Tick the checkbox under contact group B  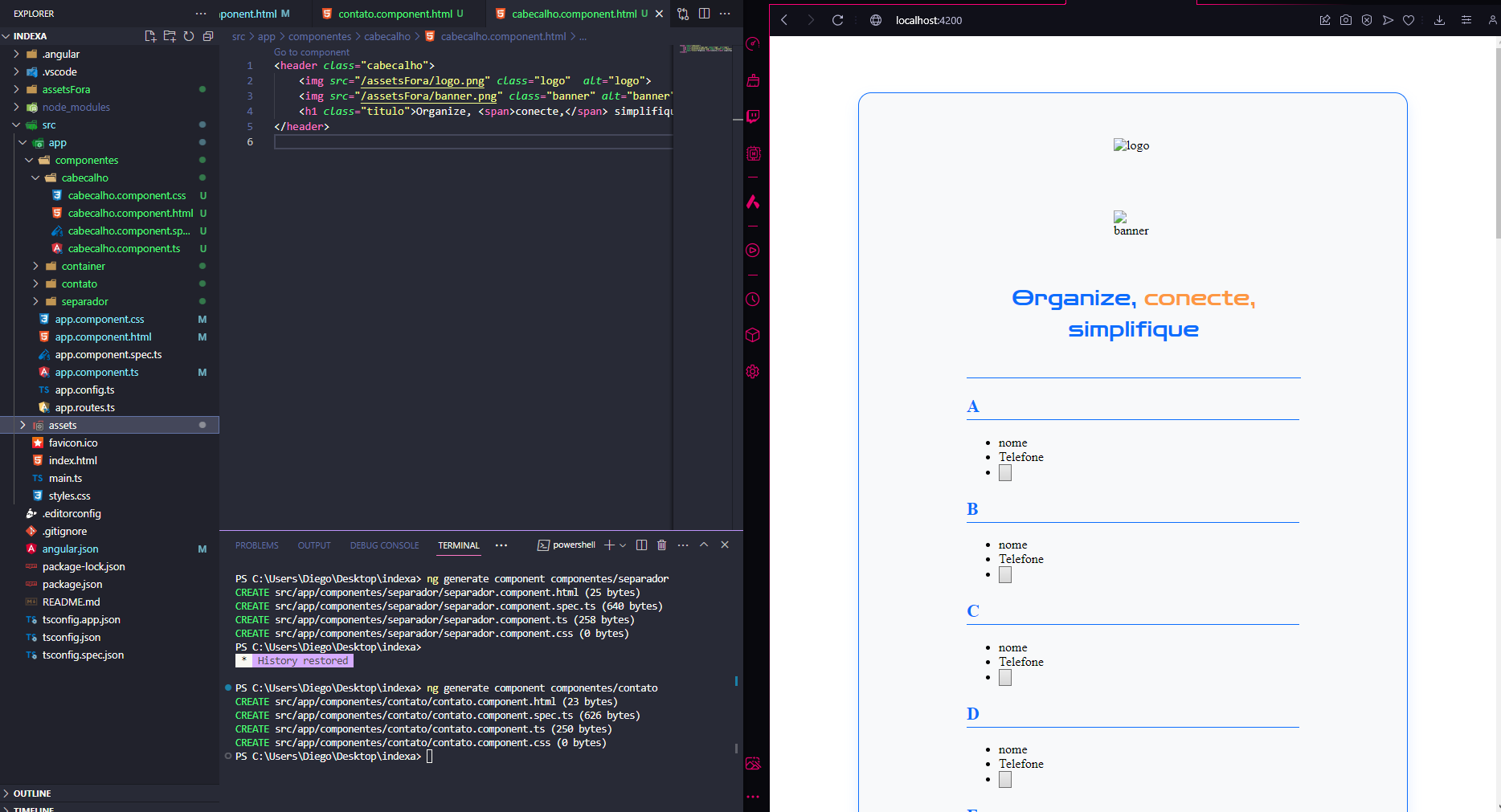(1005, 575)
